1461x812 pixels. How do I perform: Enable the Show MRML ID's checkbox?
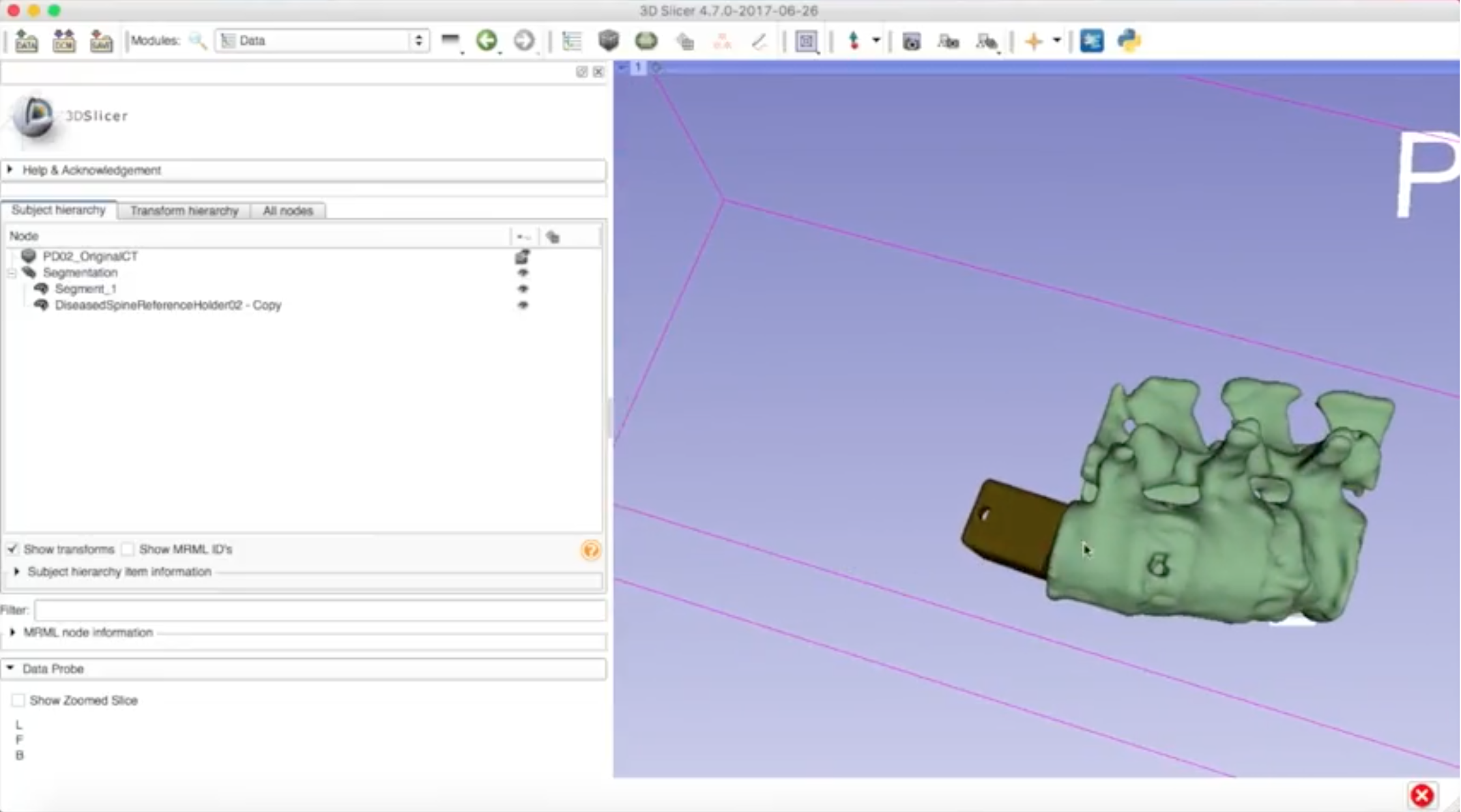click(128, 549)
